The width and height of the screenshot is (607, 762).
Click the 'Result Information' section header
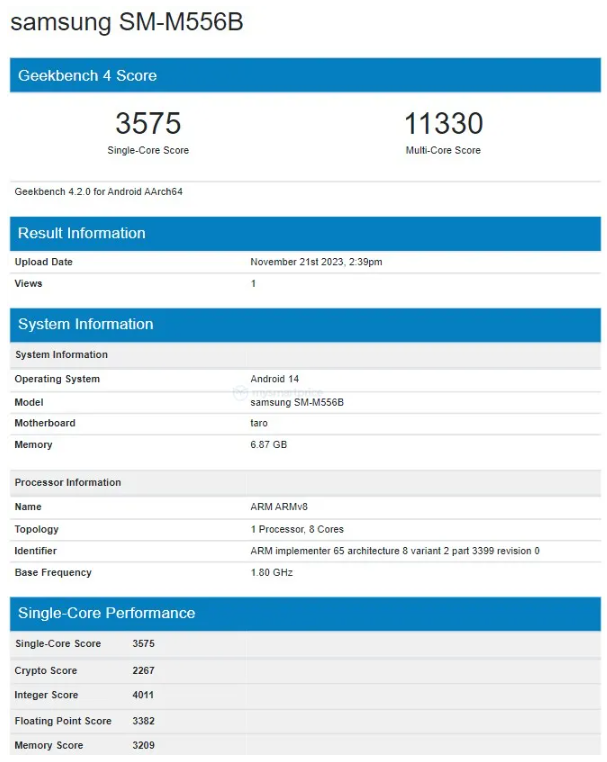coord(305,233)
